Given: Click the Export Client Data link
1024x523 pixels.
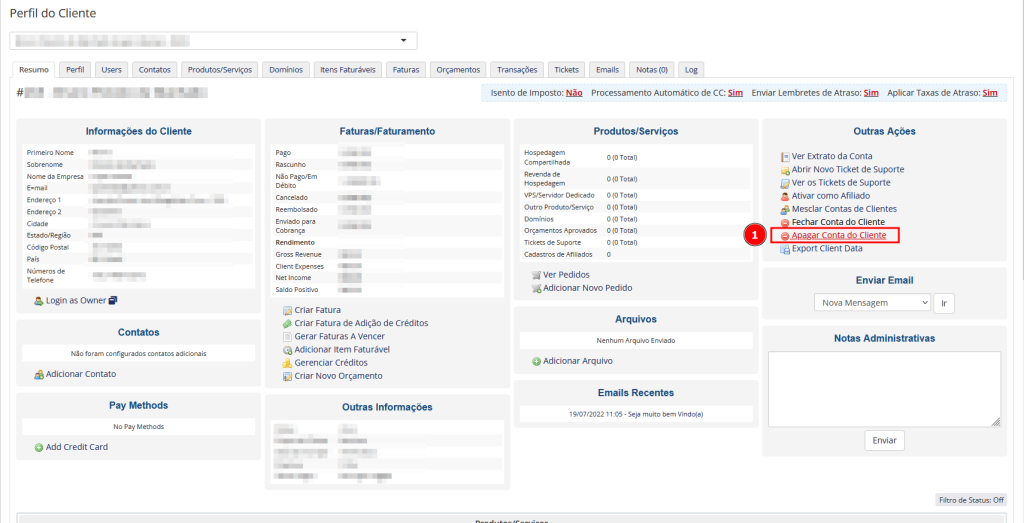Looking at the screenshot, I should (827, 249).
